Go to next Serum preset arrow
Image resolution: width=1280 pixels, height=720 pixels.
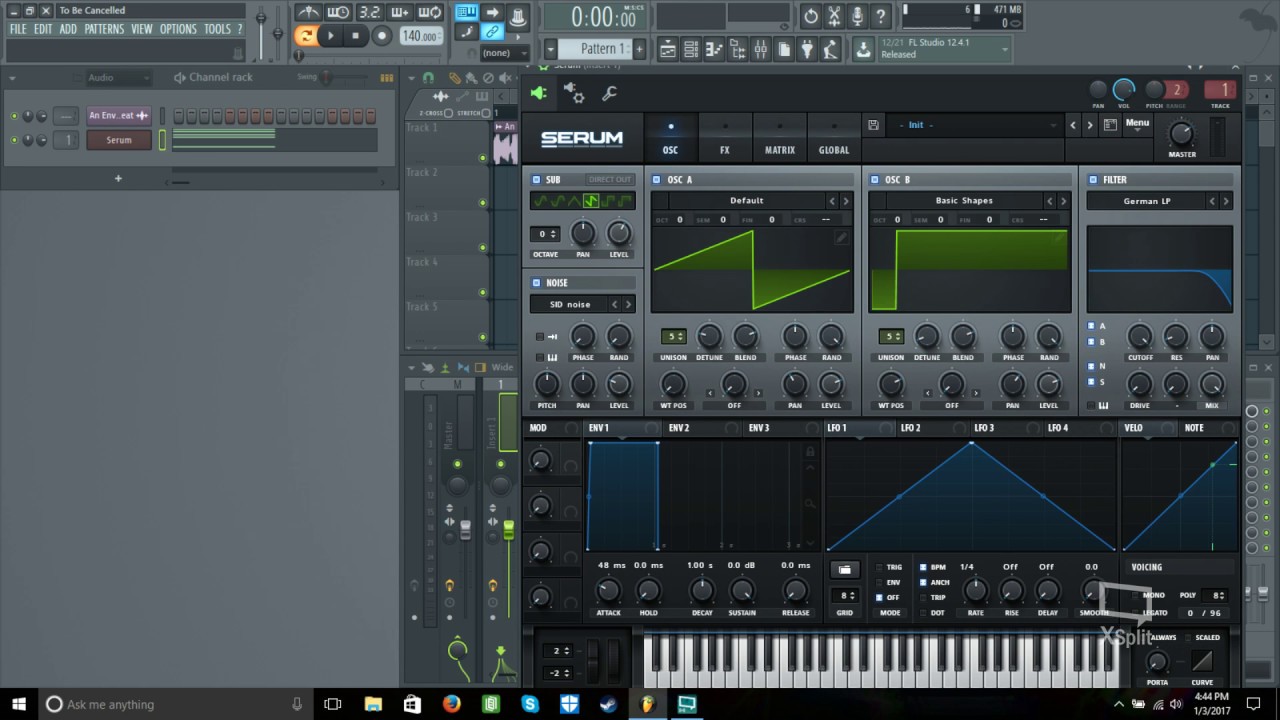point(1090,125)
